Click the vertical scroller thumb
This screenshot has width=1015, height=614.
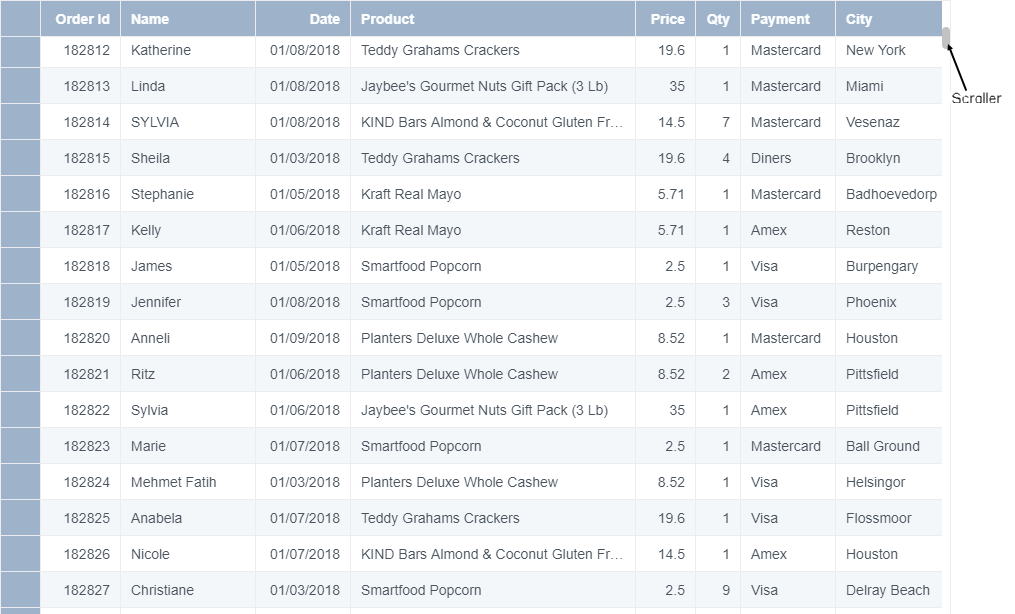point(946,38)
